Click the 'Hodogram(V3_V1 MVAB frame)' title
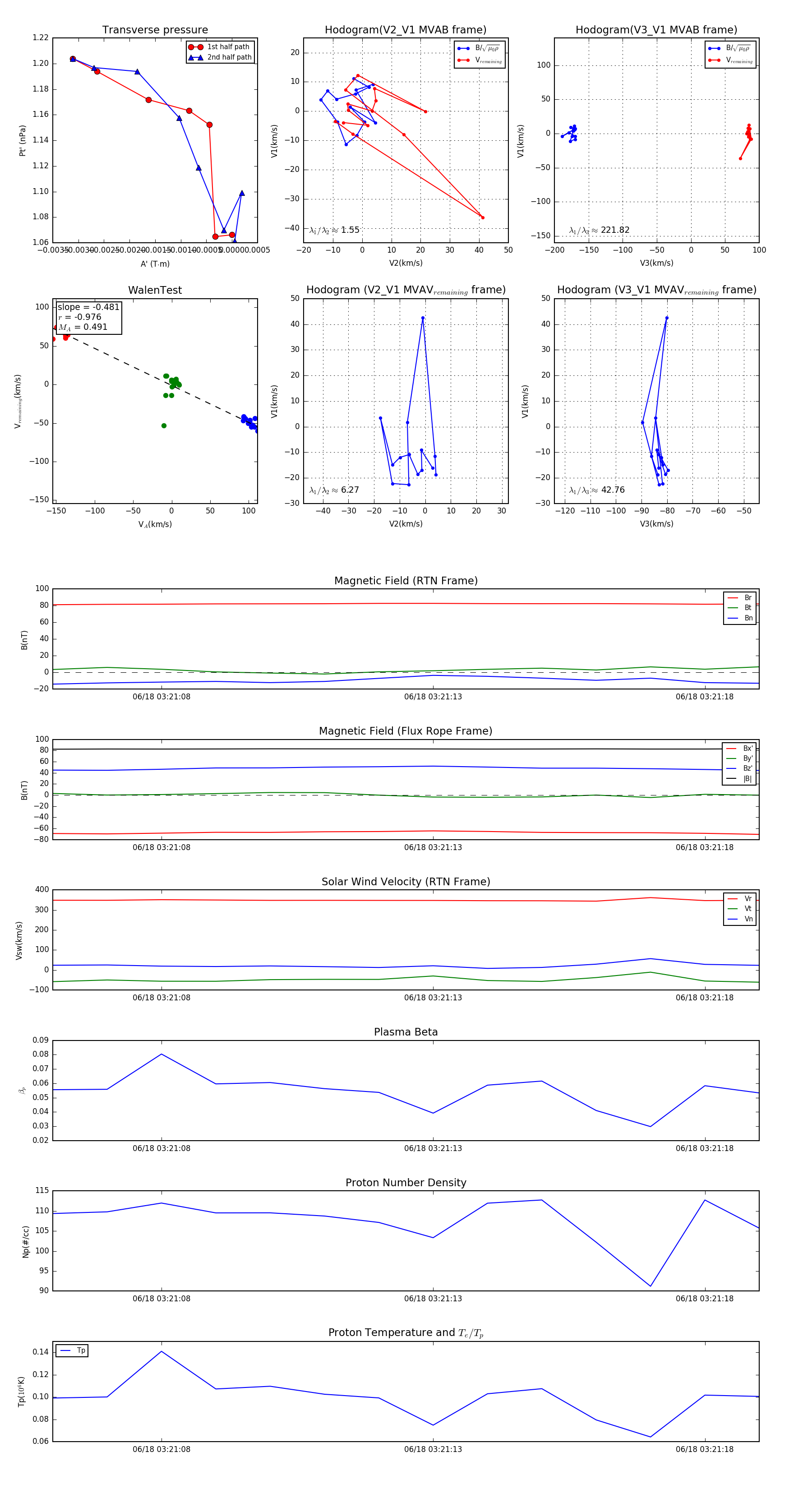The image size is (812, 1489). pos(656,29)
